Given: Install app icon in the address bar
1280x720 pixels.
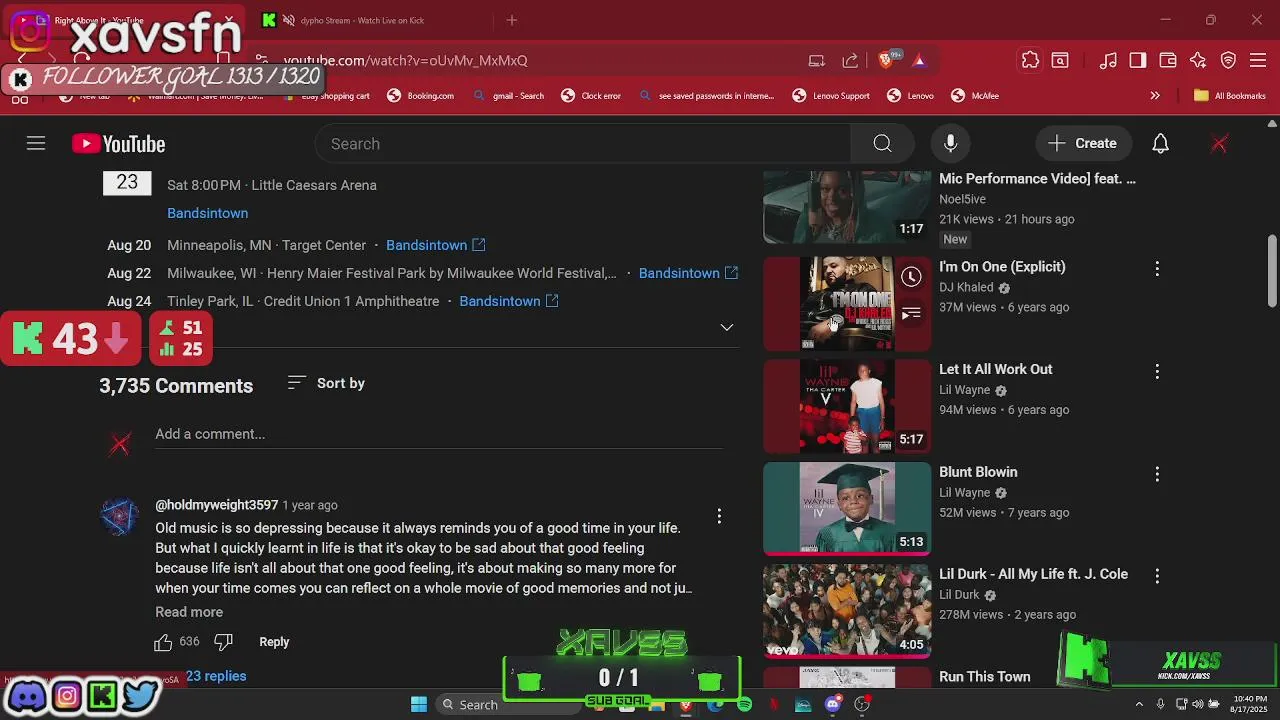Looking at the screenshot, I should pyautogui.click(x=817, y=60).
